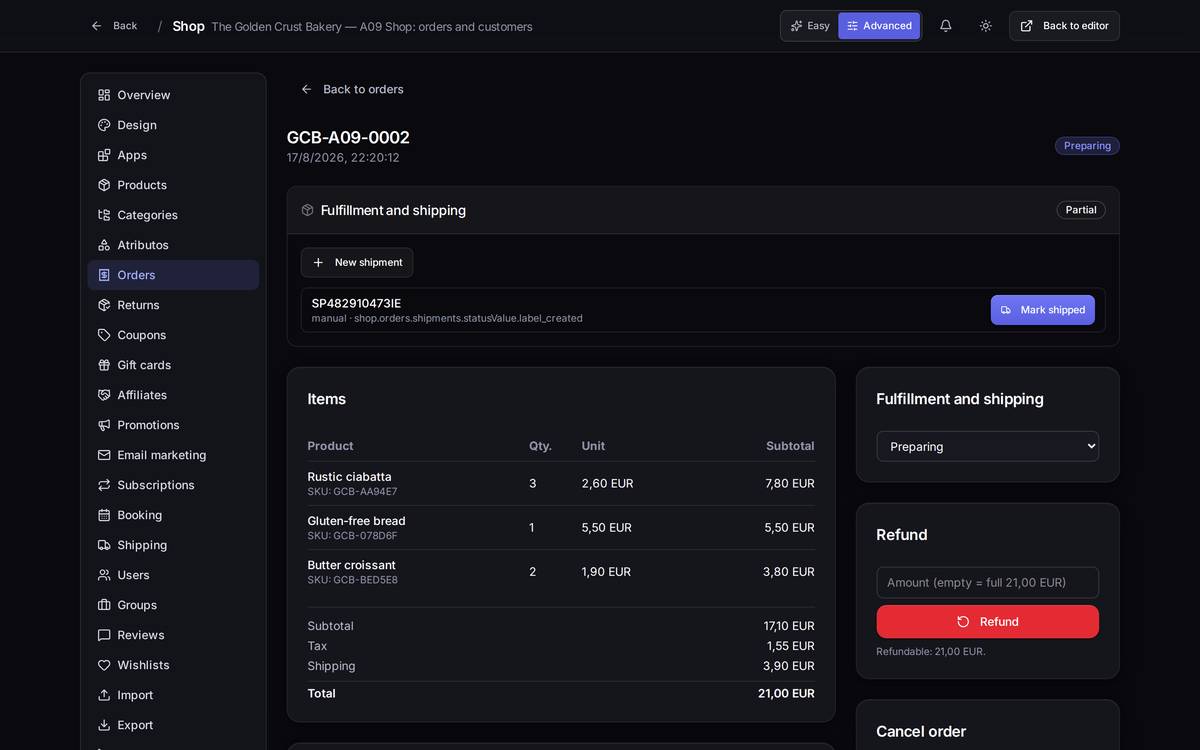Click the Design palette icon
This screenshot has width=1200, height=750.
tap(104, 125)
